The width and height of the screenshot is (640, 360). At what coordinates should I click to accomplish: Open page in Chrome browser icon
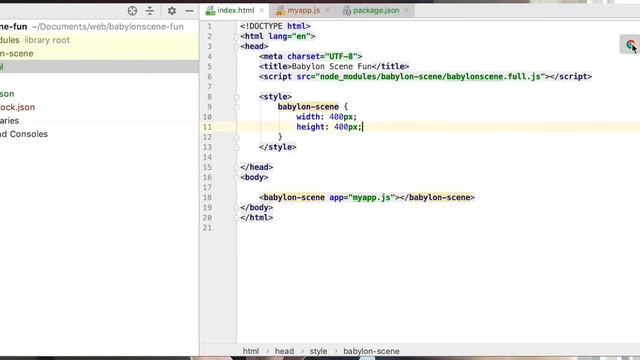[x=631, y=44]
